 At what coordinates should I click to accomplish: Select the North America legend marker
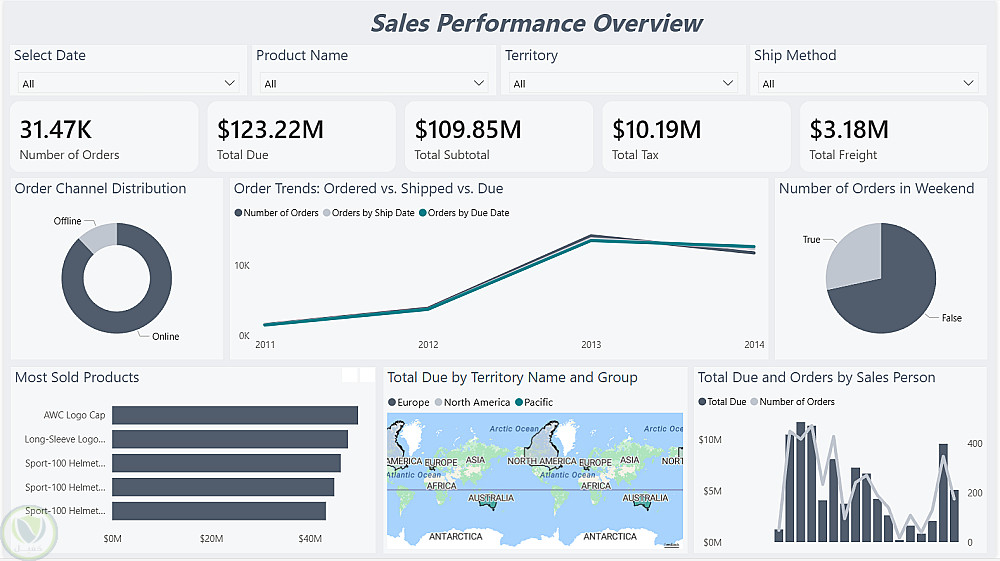point(439,402)
